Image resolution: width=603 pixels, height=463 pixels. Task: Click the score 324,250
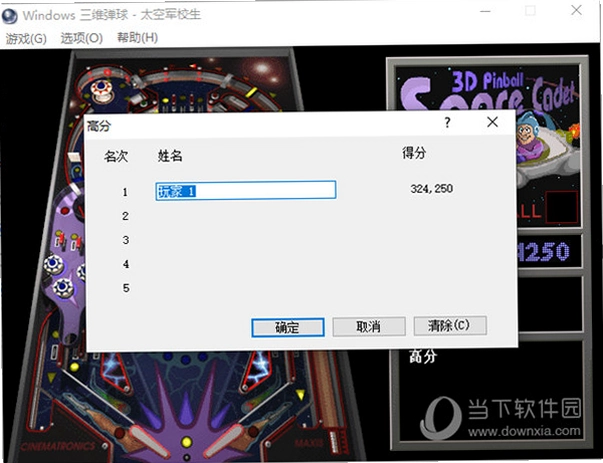click(x=431, y=189)
